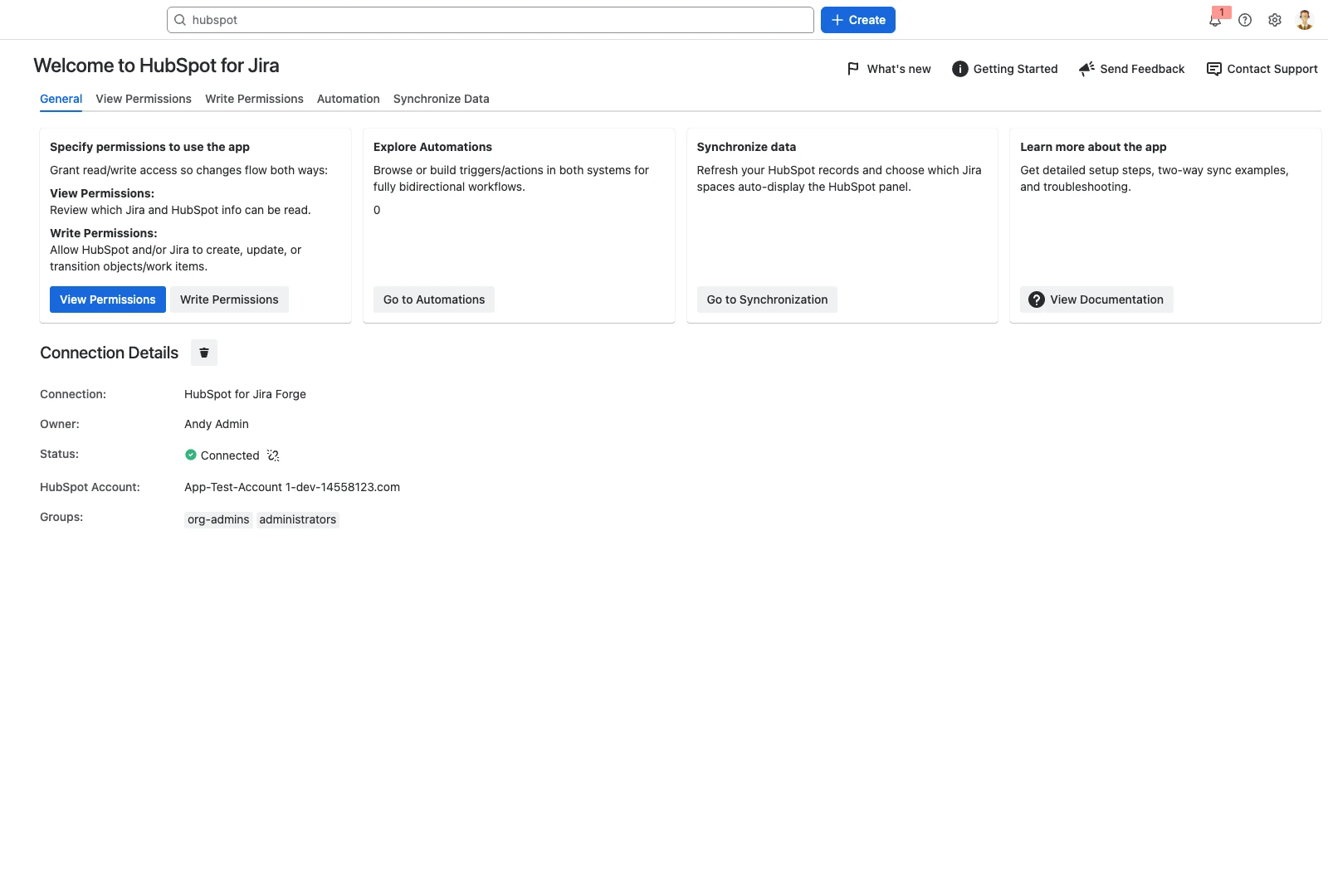
Task: Click the search magnifier icon
Action: click(x=180, y=20)
